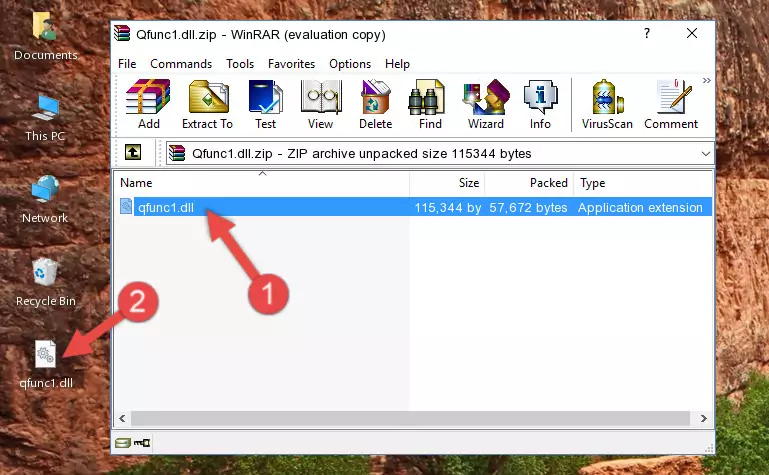Viewport: 769px width, 475px height.
Task: Open the address bar path dropdown
Action: (x=705, y=153)
